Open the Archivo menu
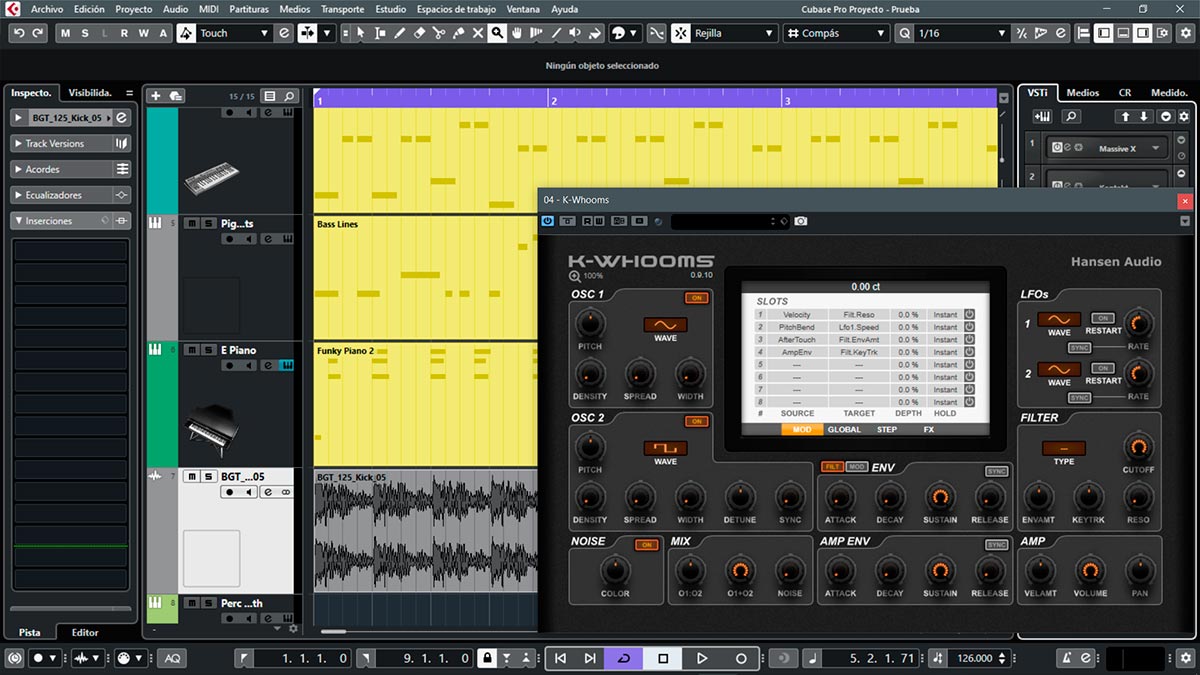Viewport: 1200px width, 675px height. pyautogui.click(x=46, y=9)
